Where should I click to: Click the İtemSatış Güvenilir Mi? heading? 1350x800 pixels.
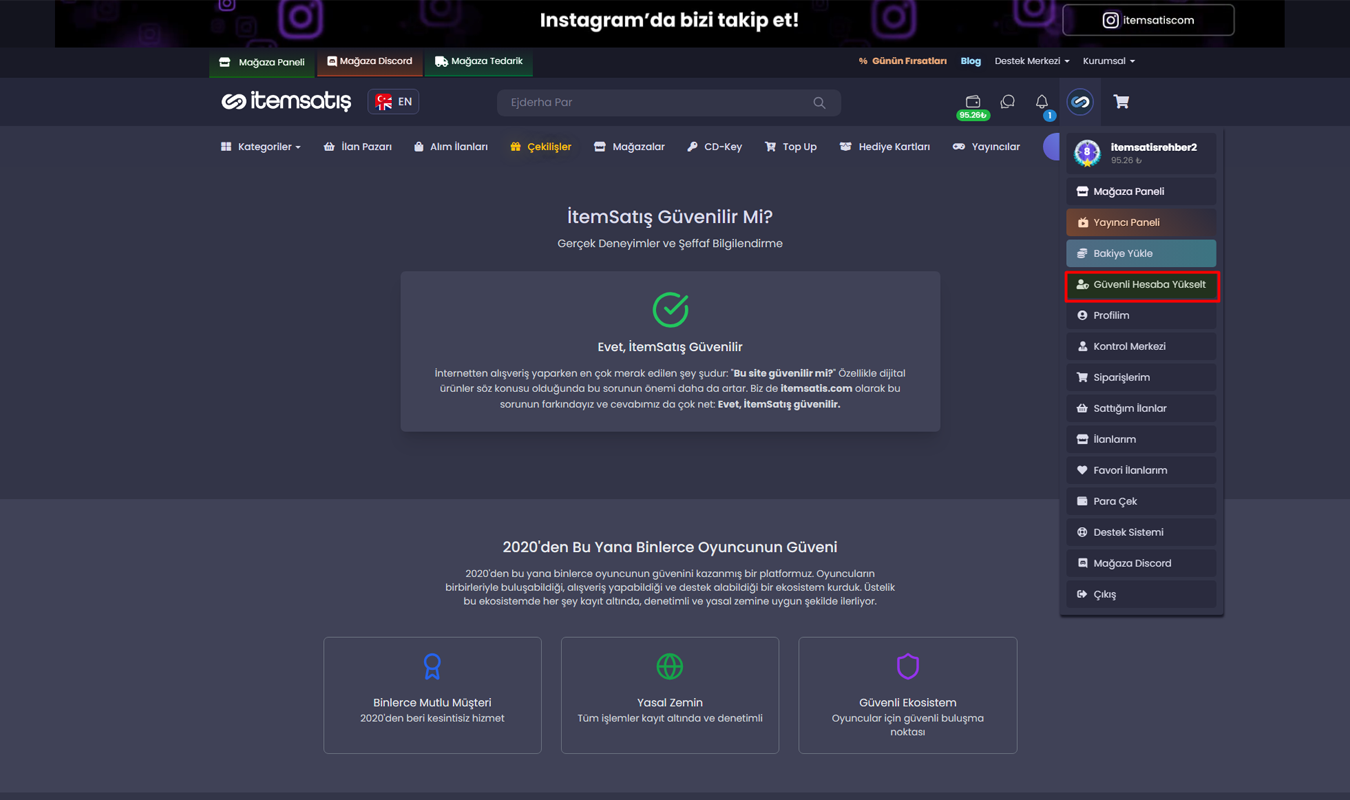(670, 217)
